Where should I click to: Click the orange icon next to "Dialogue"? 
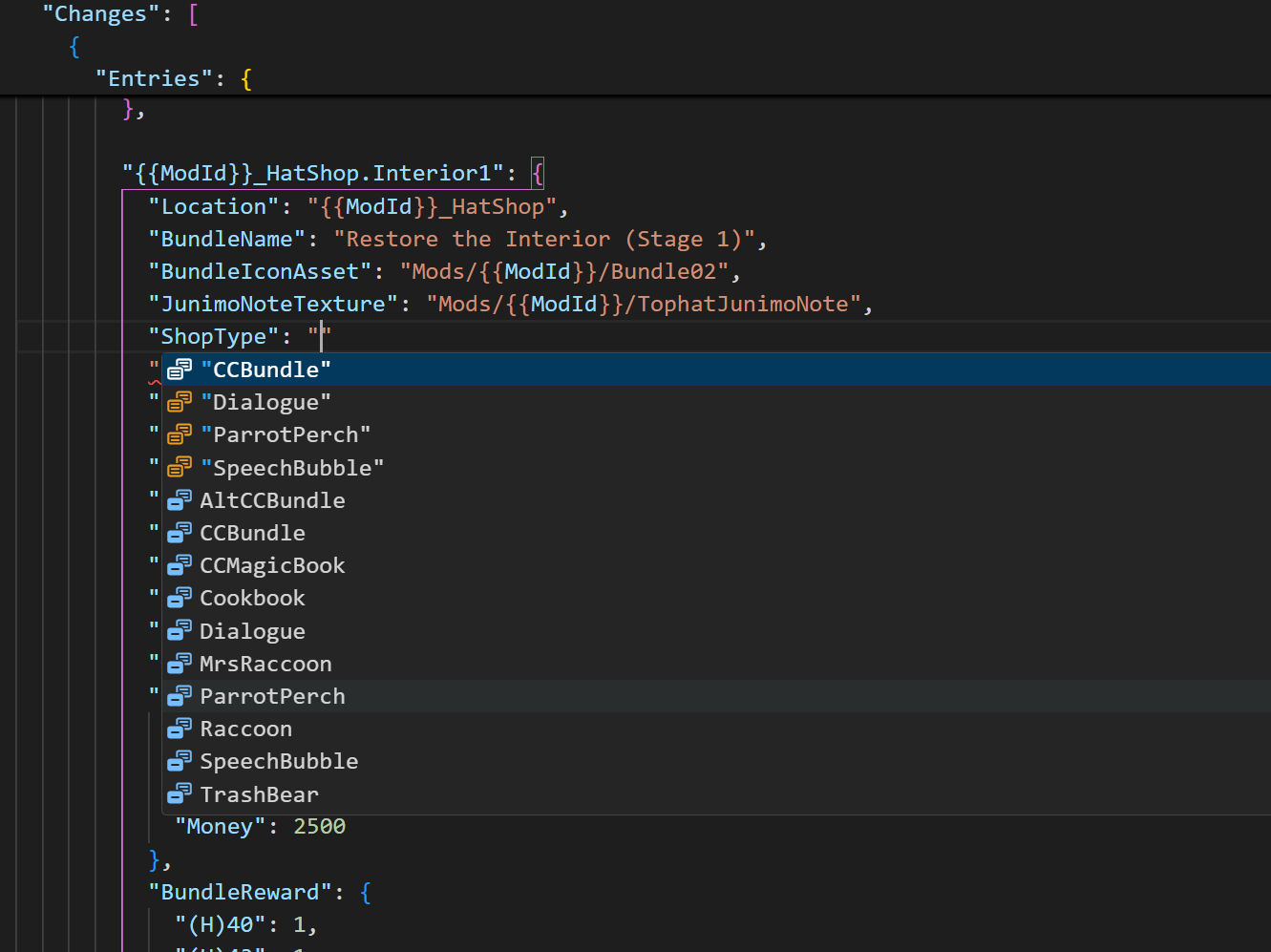coord(180,401)
